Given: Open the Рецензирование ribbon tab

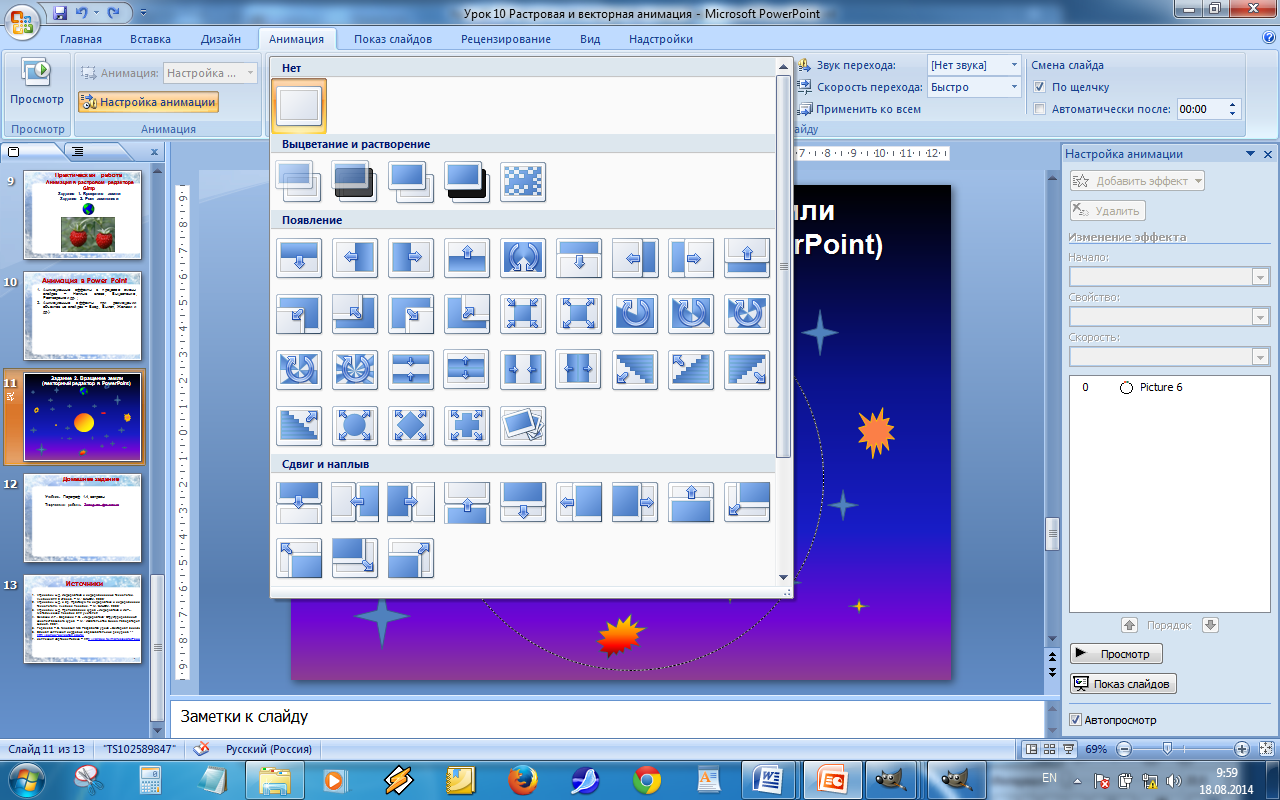Looking at the screenshot, I should (506, 39).
